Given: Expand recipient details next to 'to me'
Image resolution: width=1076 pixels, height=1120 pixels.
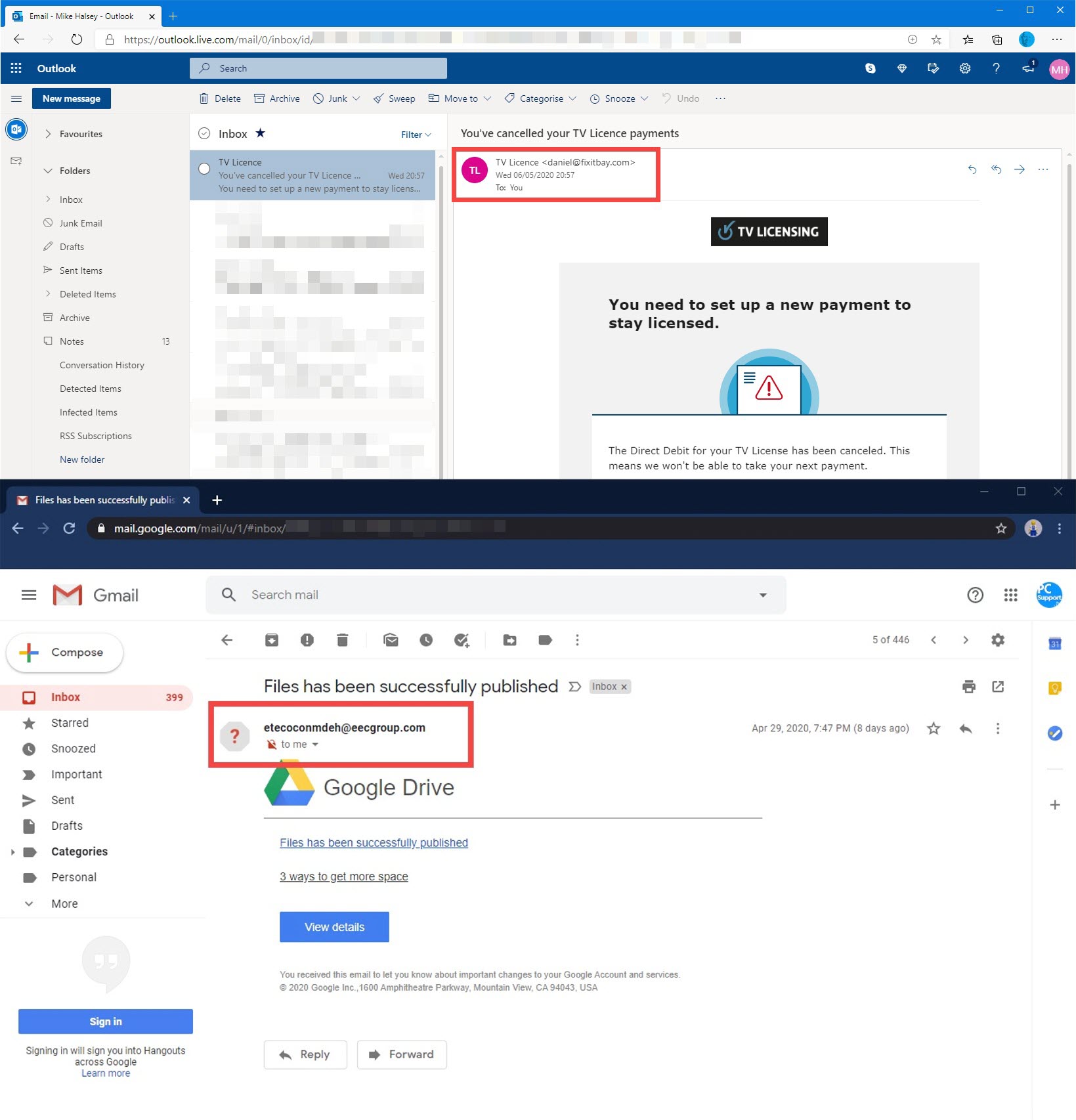Looking at the screenshot, I should point(315,744).
